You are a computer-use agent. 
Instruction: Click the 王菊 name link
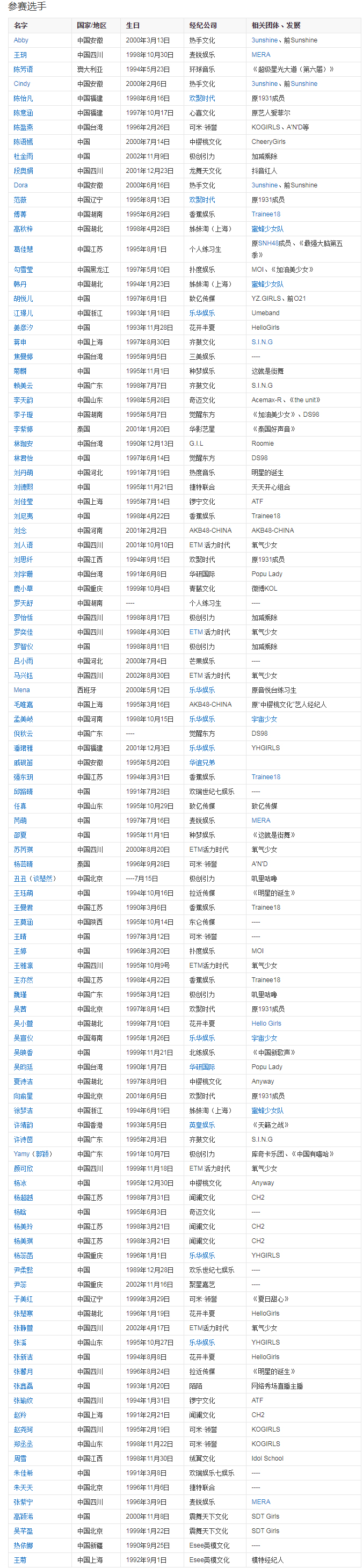click(x=20, y=1559)
